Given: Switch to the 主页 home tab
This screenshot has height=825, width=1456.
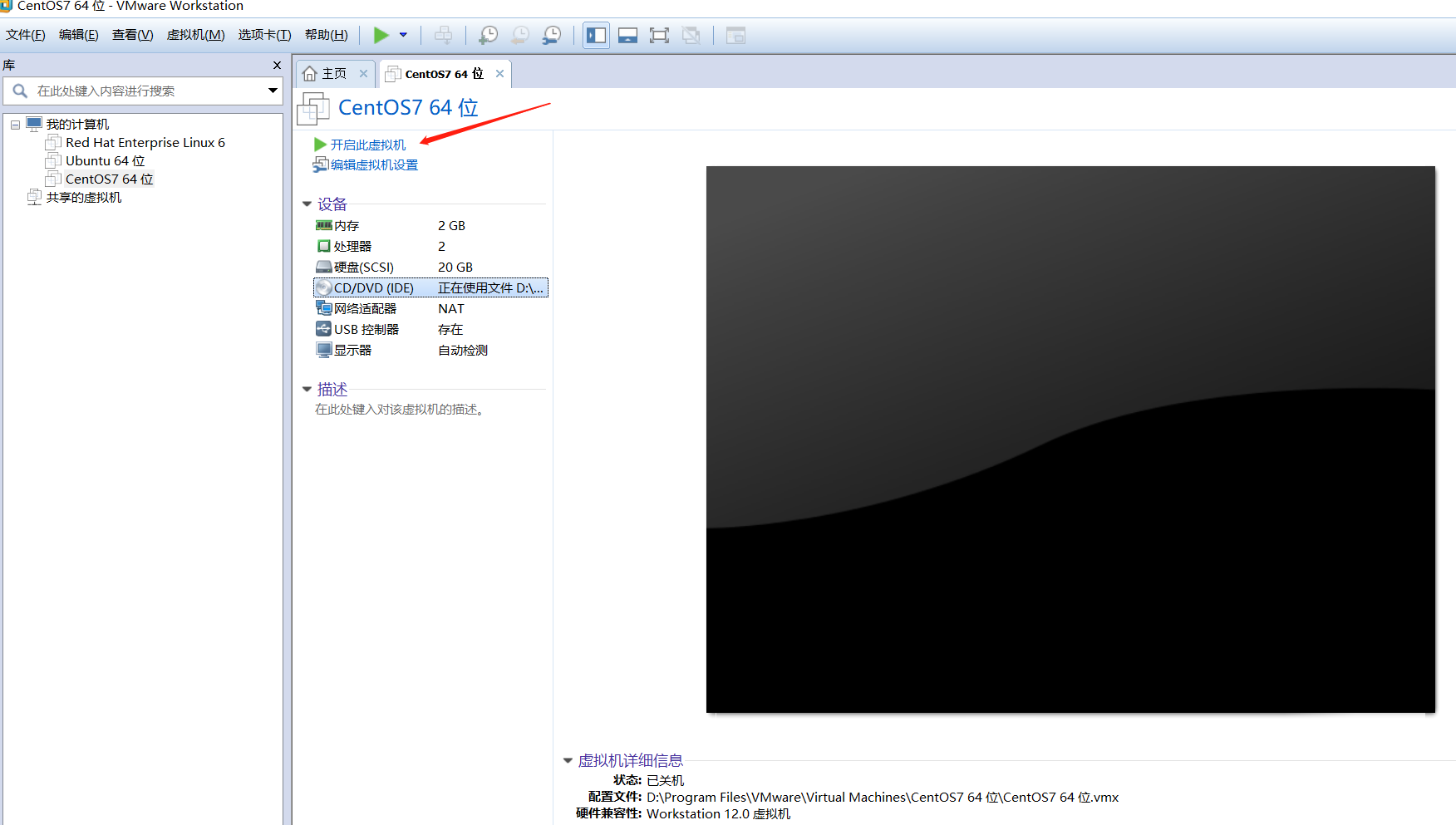Looking at the screenshot, I should point(334,74).
